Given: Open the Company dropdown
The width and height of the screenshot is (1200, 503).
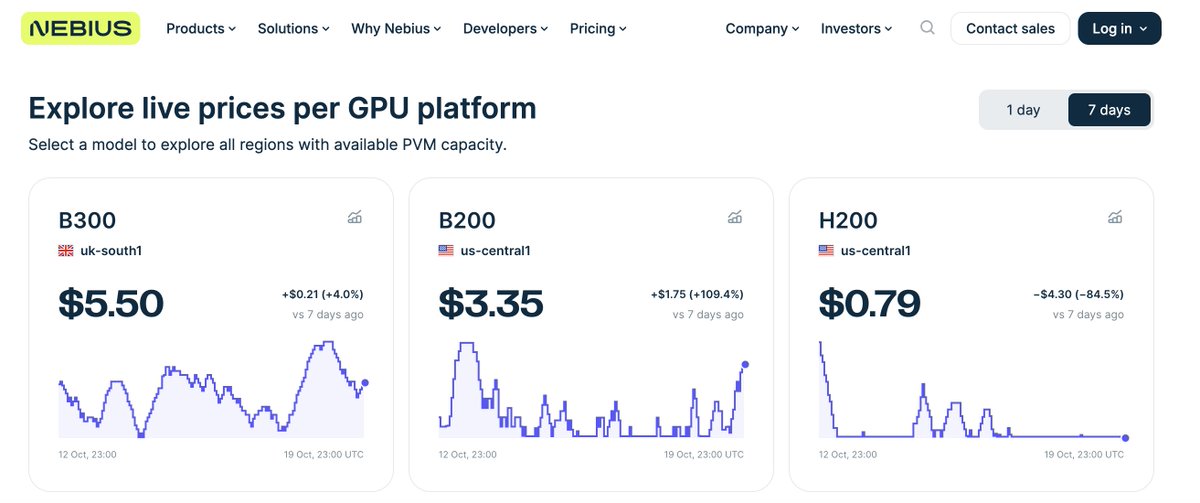Looking at the screenshot, I should pyautogui.click(x=762, y=28).
